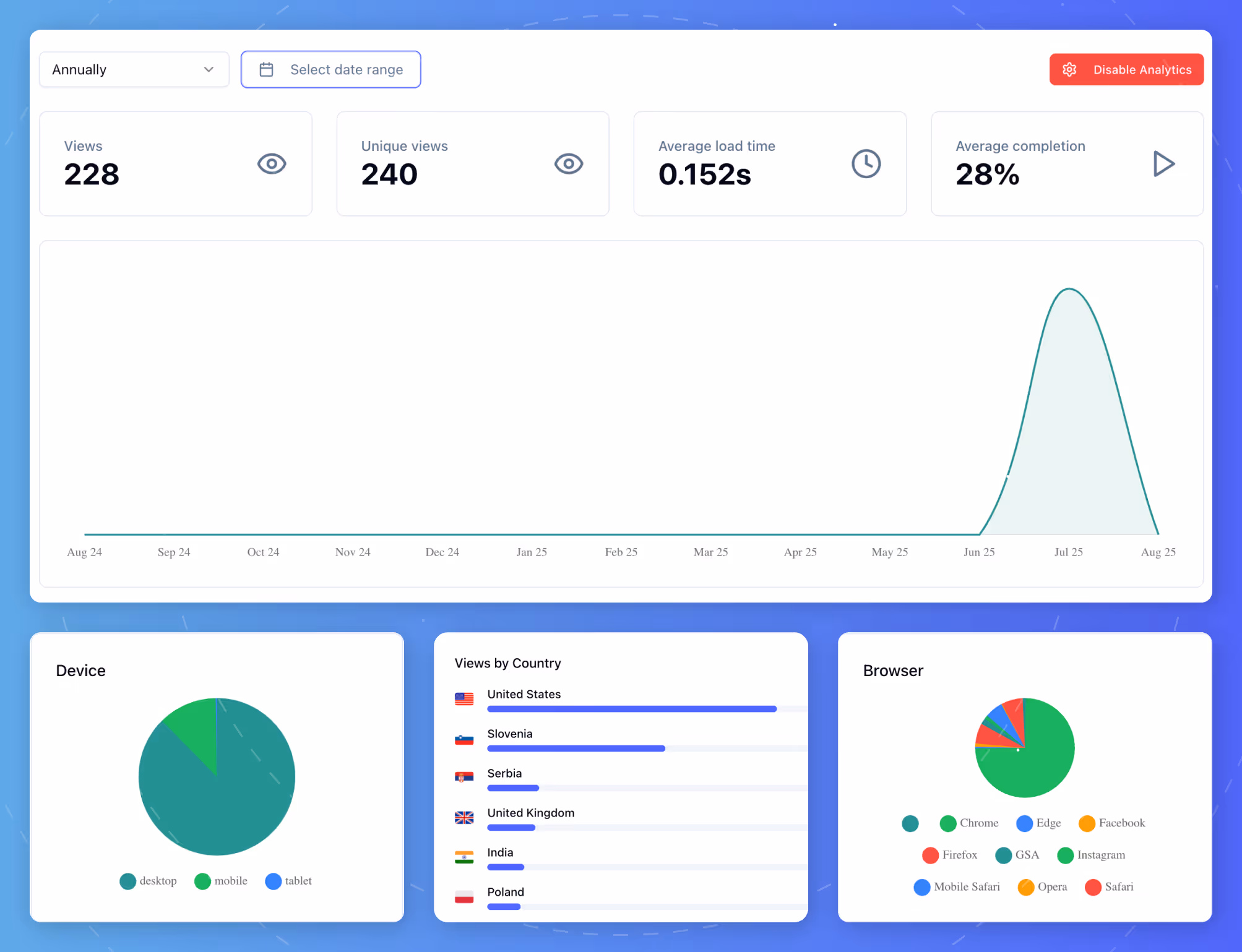Click the mobile slice of Device pie

[x=196, y=729]
